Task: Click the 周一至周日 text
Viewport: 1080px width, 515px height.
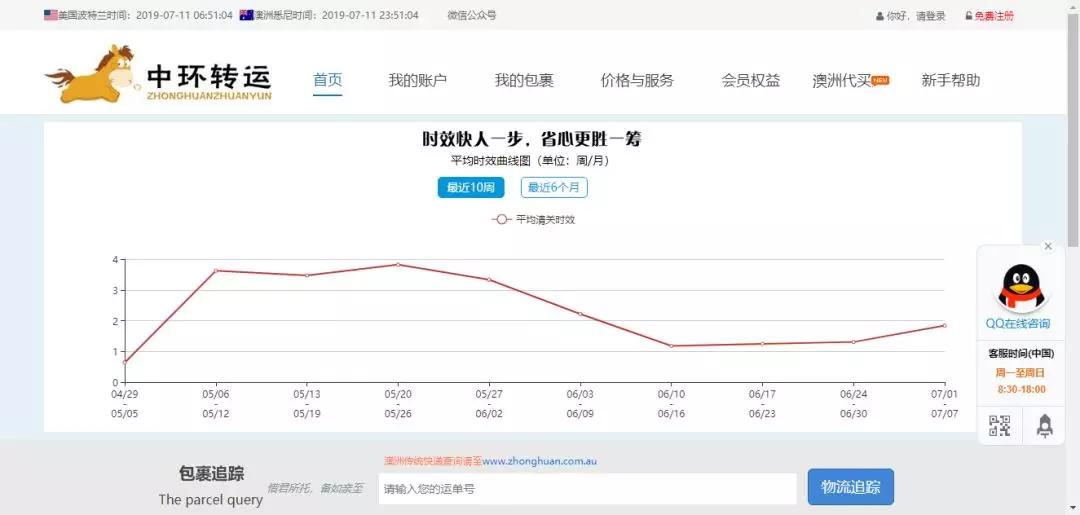Action: (1020, 372)
